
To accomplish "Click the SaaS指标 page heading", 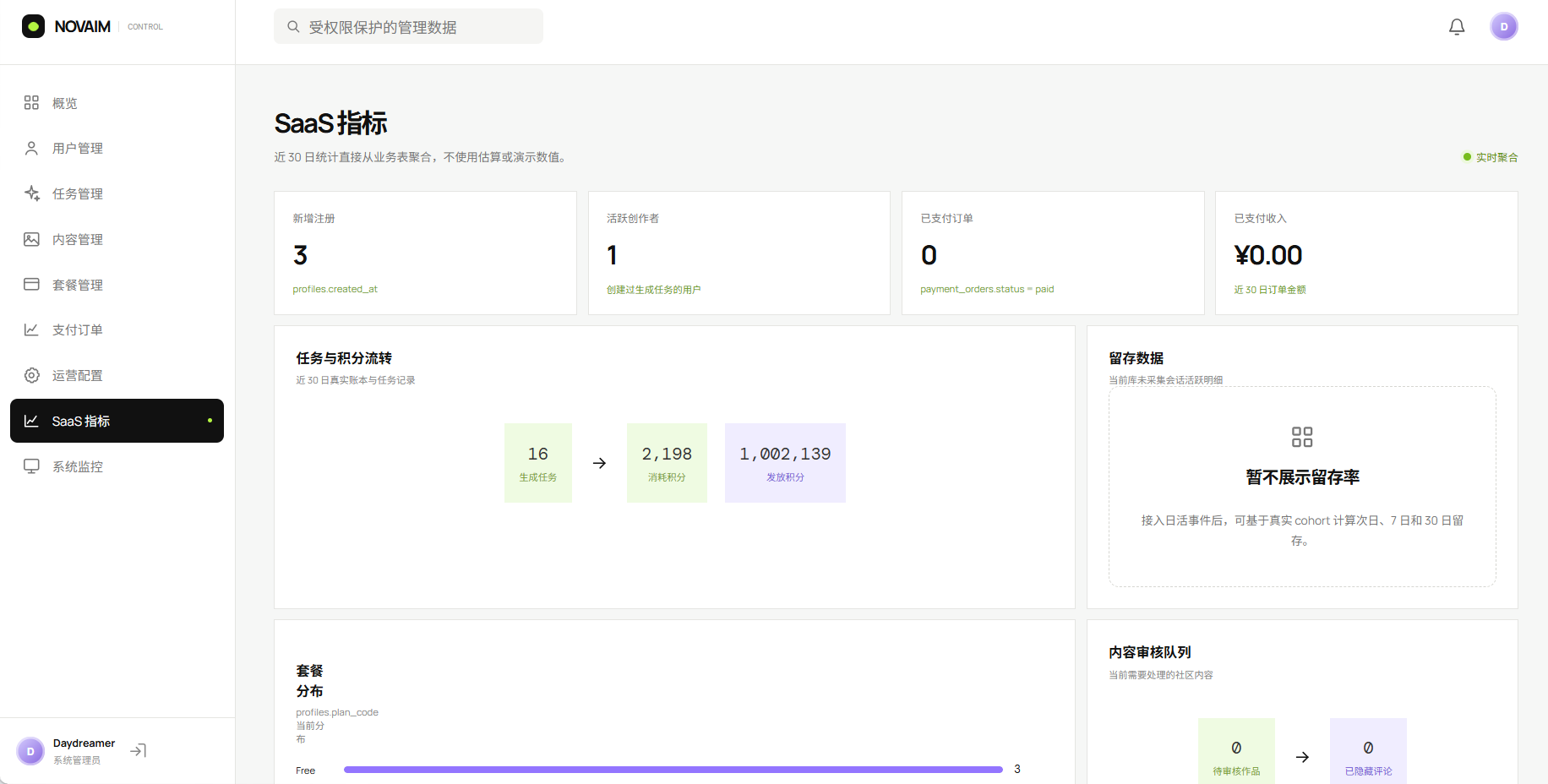I will click(330, 123).
